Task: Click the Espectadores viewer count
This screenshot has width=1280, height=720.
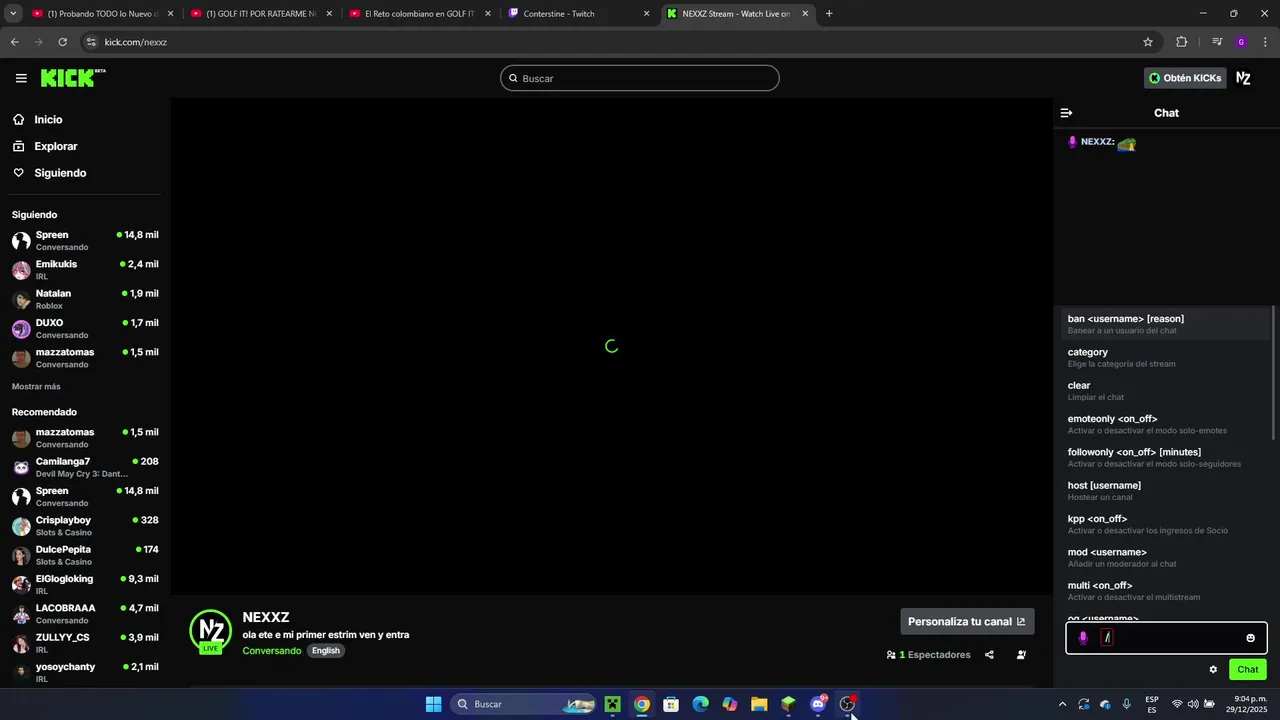Action: coord(928,655)
